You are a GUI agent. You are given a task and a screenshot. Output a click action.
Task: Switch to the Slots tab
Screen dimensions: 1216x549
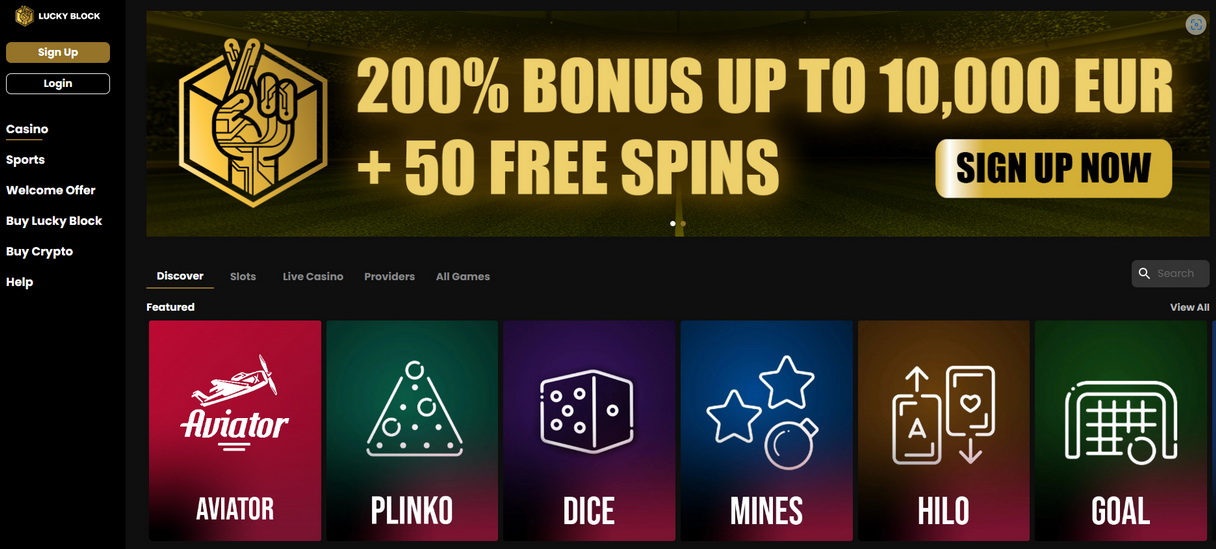click(x=243, y=276)
